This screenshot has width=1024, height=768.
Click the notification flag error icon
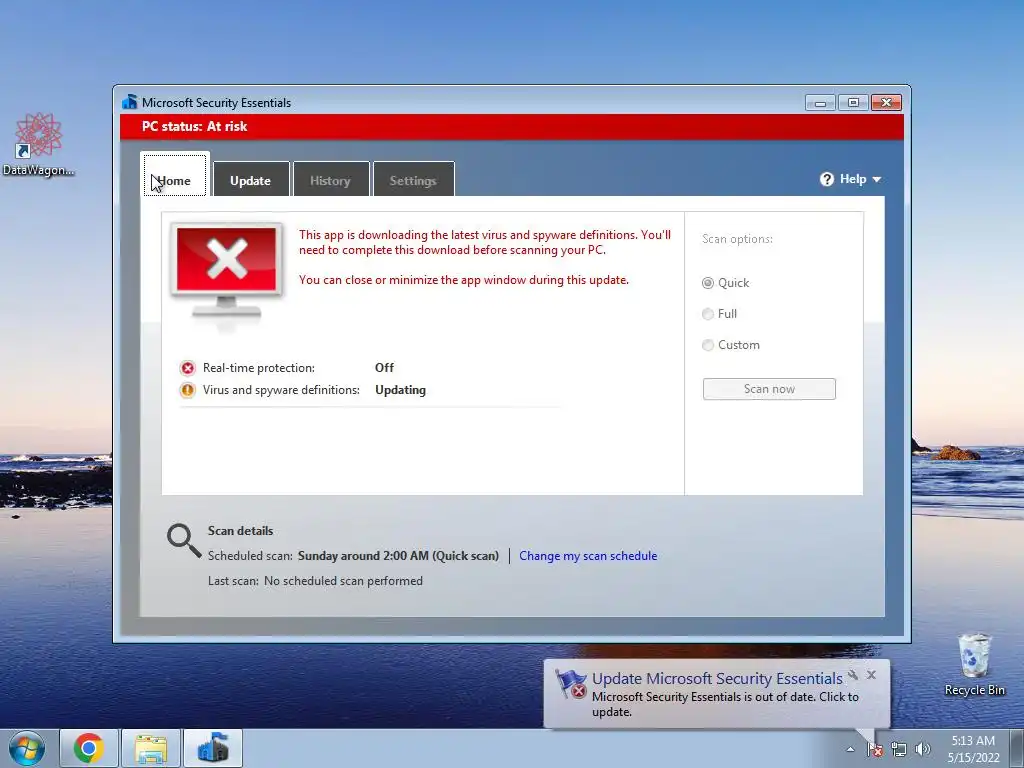pyautogui.click(x=571, y=684)
